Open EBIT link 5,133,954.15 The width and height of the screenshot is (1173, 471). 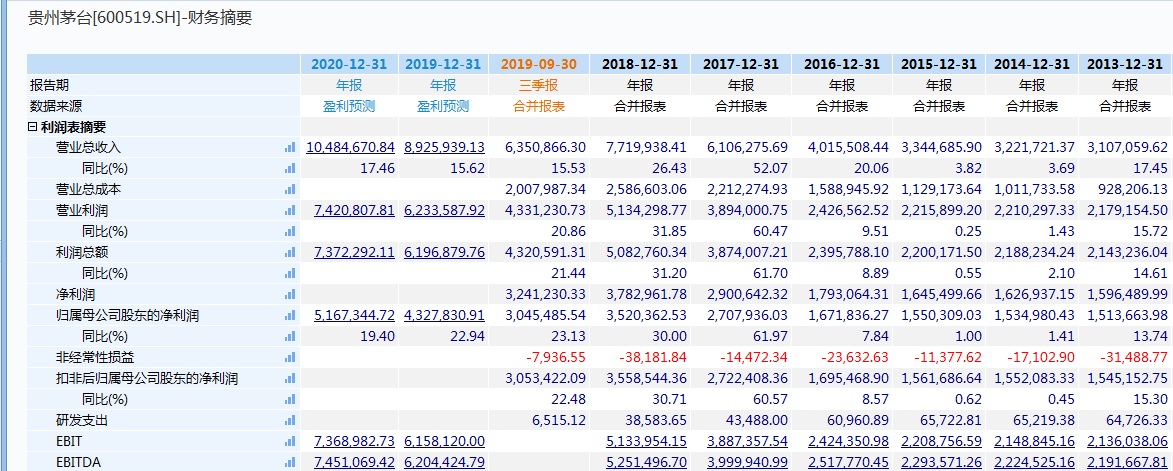click(646, 443)
